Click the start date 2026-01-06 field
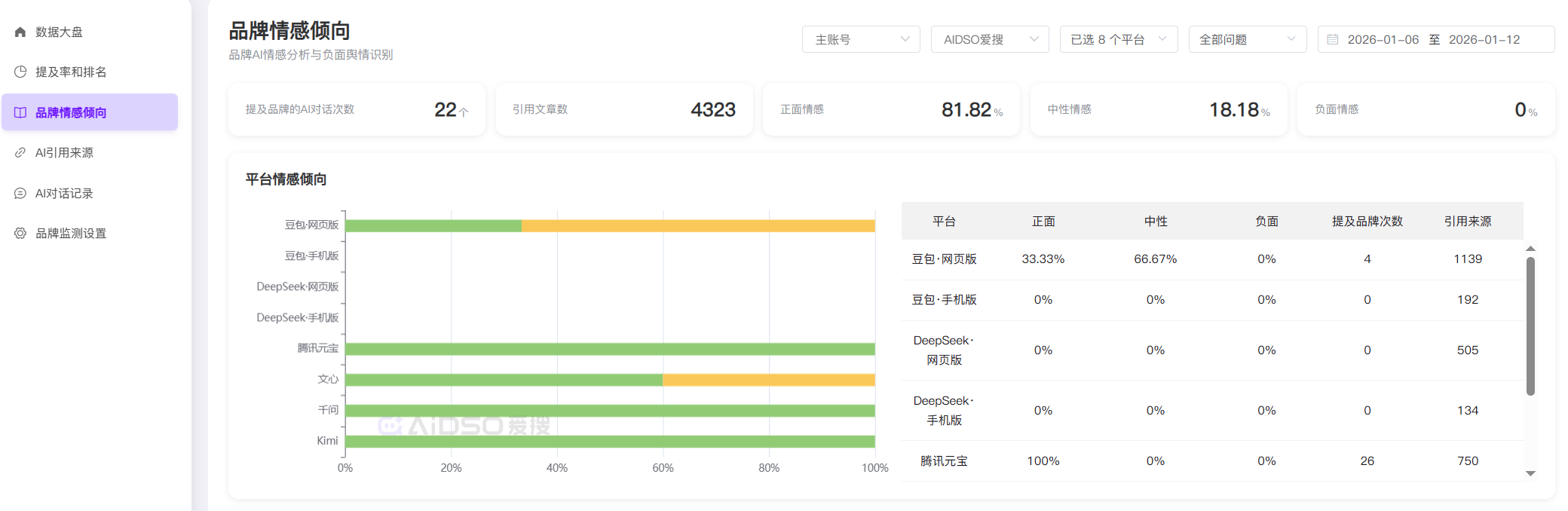Viewport: 1568px width, 511px height. pos(1383,39)
